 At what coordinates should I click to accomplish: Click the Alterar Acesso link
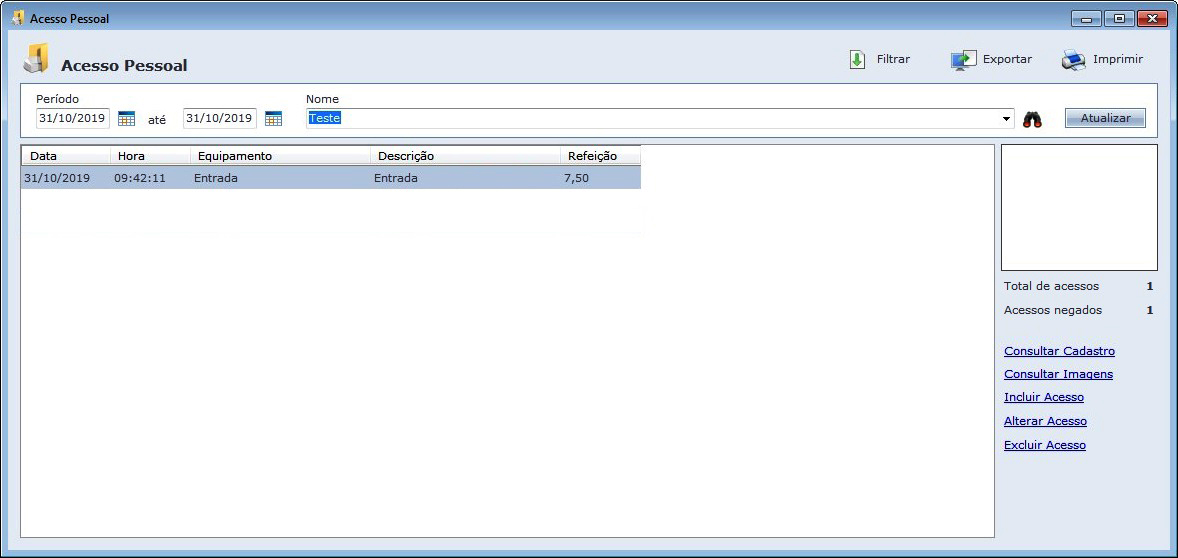(1045, 421)
